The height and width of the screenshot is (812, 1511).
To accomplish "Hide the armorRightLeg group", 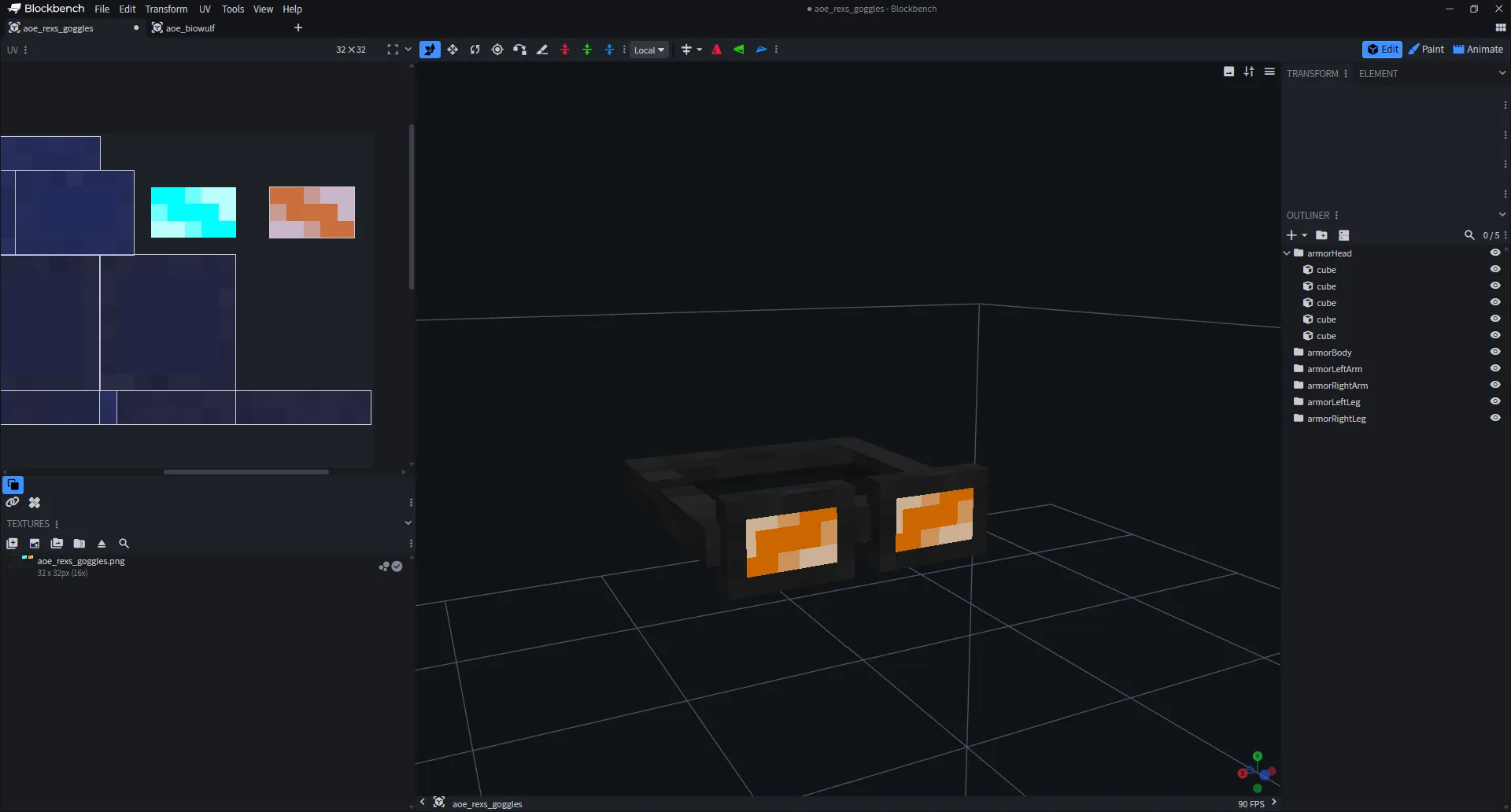I will (x=1495, y=418).
